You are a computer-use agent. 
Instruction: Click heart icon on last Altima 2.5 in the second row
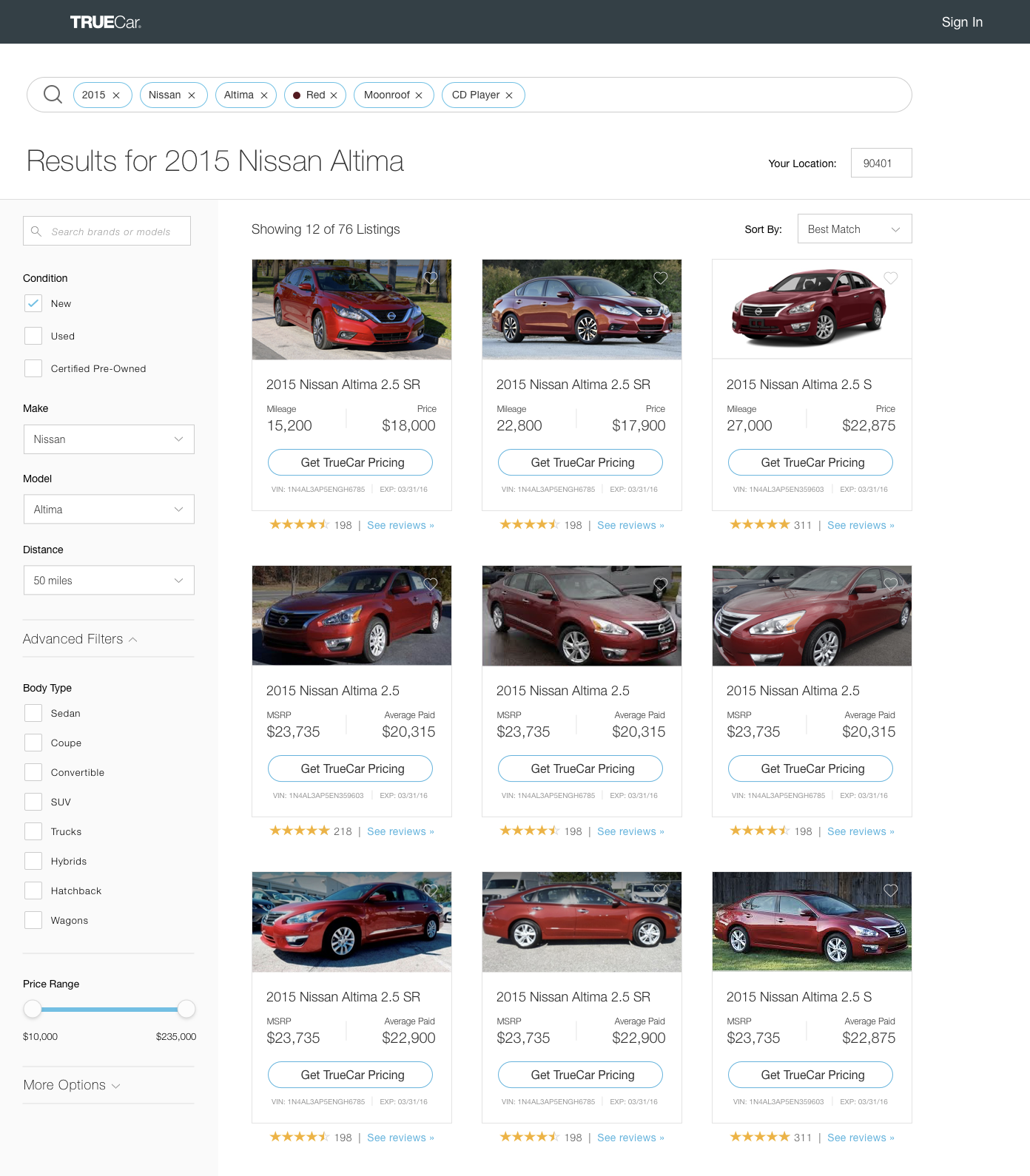[891, 584]
